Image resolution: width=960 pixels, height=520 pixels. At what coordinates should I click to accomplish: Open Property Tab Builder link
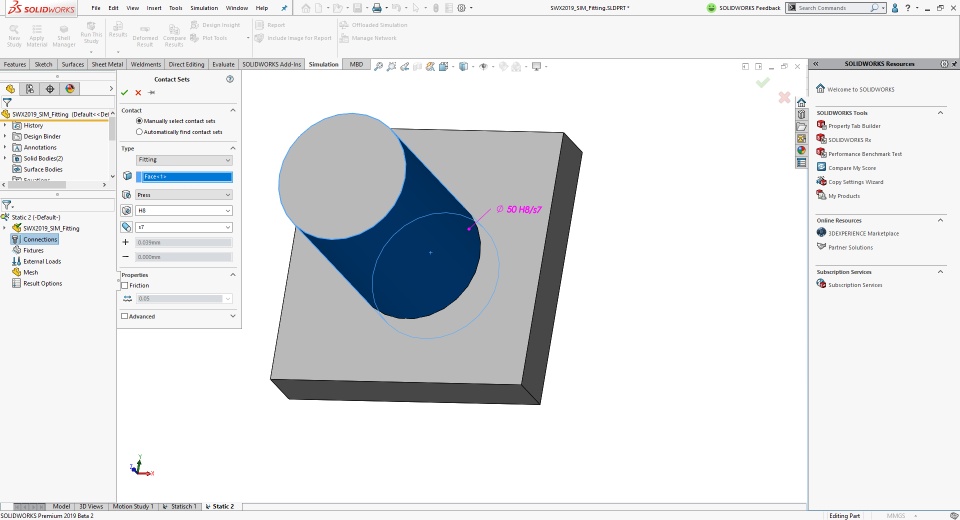coord(854,126)
